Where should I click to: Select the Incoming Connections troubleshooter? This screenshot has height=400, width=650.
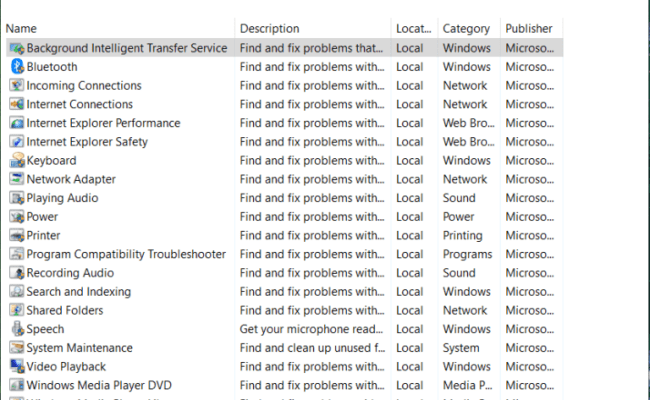tap(83, 86)
